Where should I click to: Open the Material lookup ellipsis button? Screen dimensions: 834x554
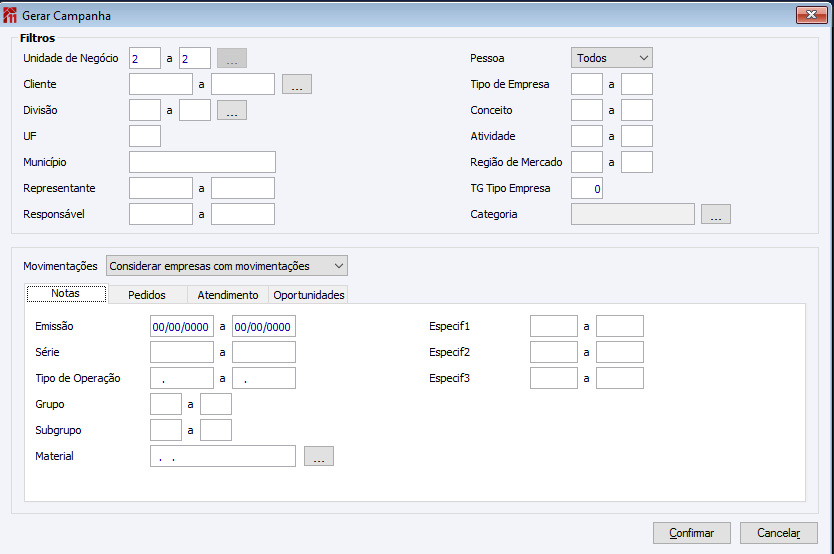pos(318,457)
